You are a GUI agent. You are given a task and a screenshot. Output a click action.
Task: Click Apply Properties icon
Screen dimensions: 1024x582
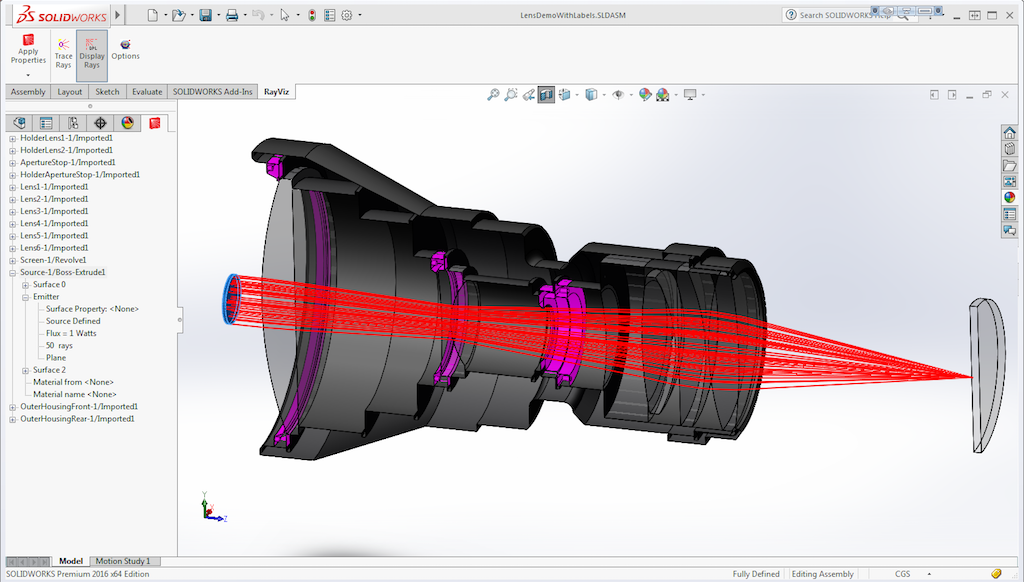coord(28,51)
